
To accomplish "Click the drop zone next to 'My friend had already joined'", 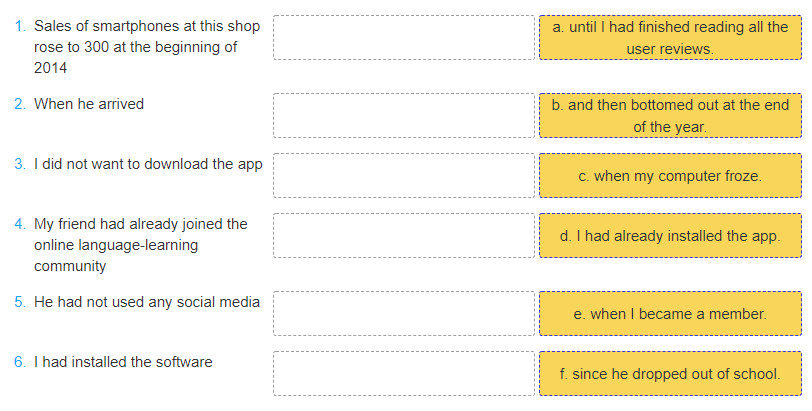I will tap(404, 236).
